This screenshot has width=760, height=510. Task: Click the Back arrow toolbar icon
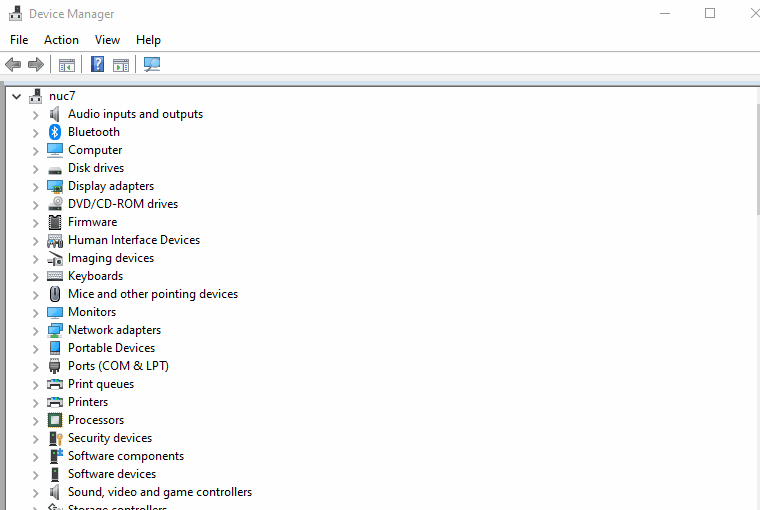click(x=13, y=64)
